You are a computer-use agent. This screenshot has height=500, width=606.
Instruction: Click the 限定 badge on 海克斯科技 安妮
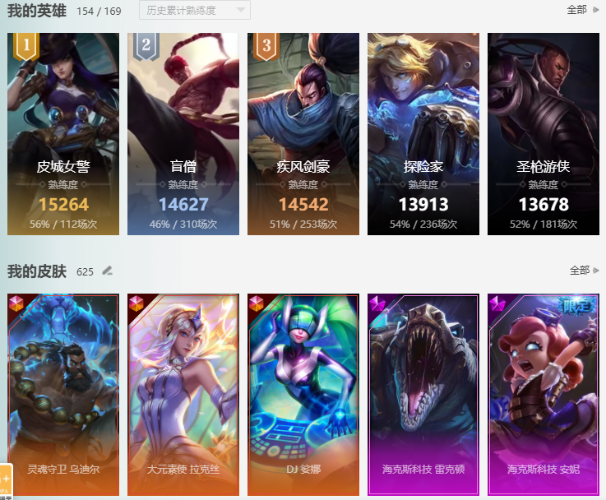click(x=577, y=306)
